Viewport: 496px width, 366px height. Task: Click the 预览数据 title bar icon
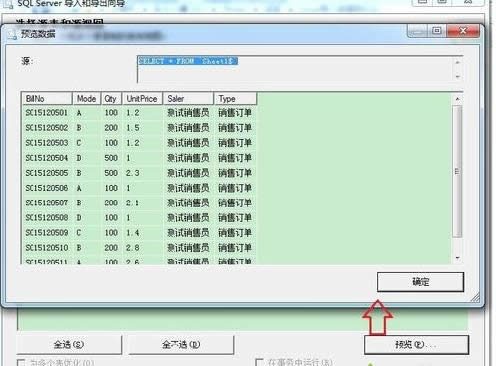12,34
